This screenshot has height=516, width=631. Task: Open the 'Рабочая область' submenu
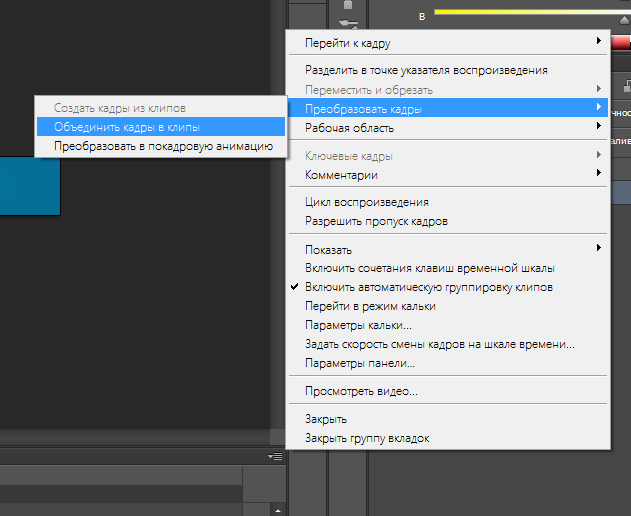(x=448, y=128)
